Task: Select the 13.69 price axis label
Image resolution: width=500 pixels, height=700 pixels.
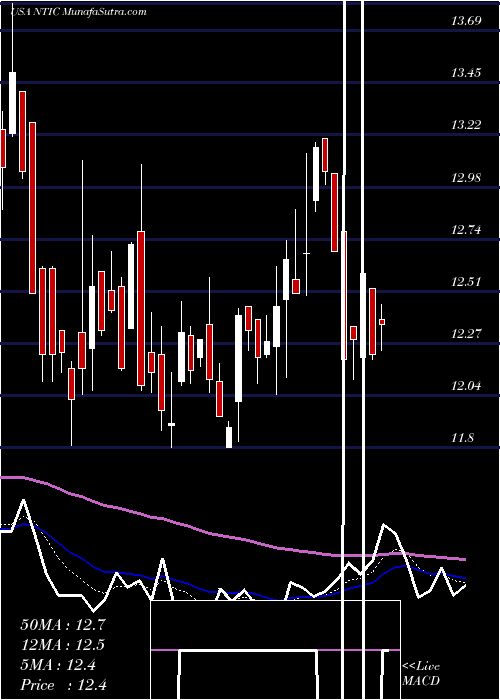Action: pos(466,21)
